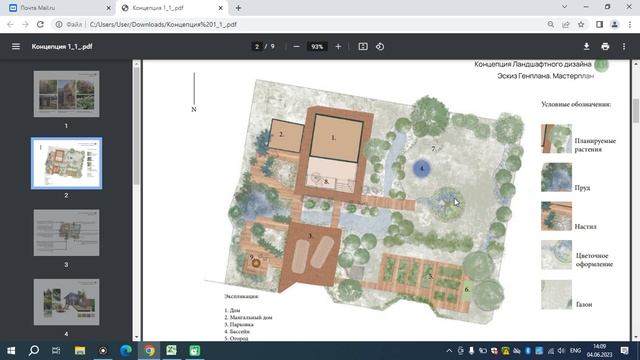Open the notification center
The width and height of the screenshot is (640, 360).
tap(624, 351)
